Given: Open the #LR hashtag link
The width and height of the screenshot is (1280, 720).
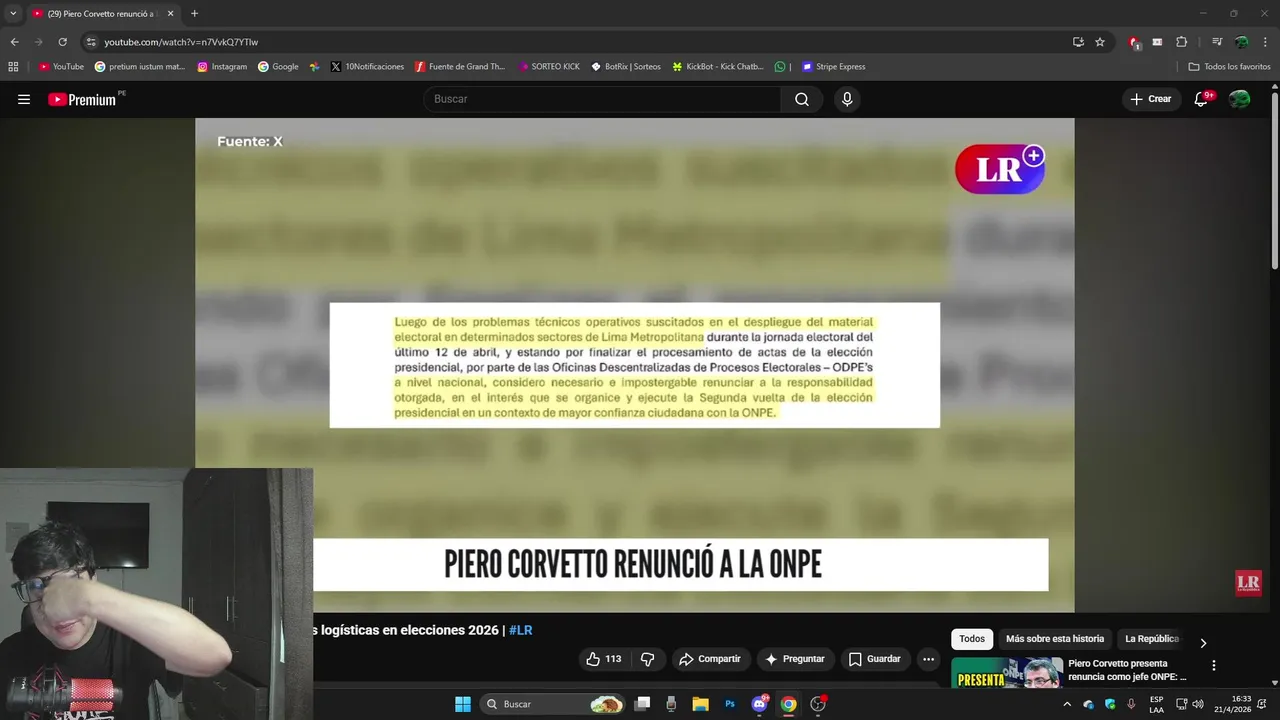Looking at the screenshot, I should click(520, 630).
